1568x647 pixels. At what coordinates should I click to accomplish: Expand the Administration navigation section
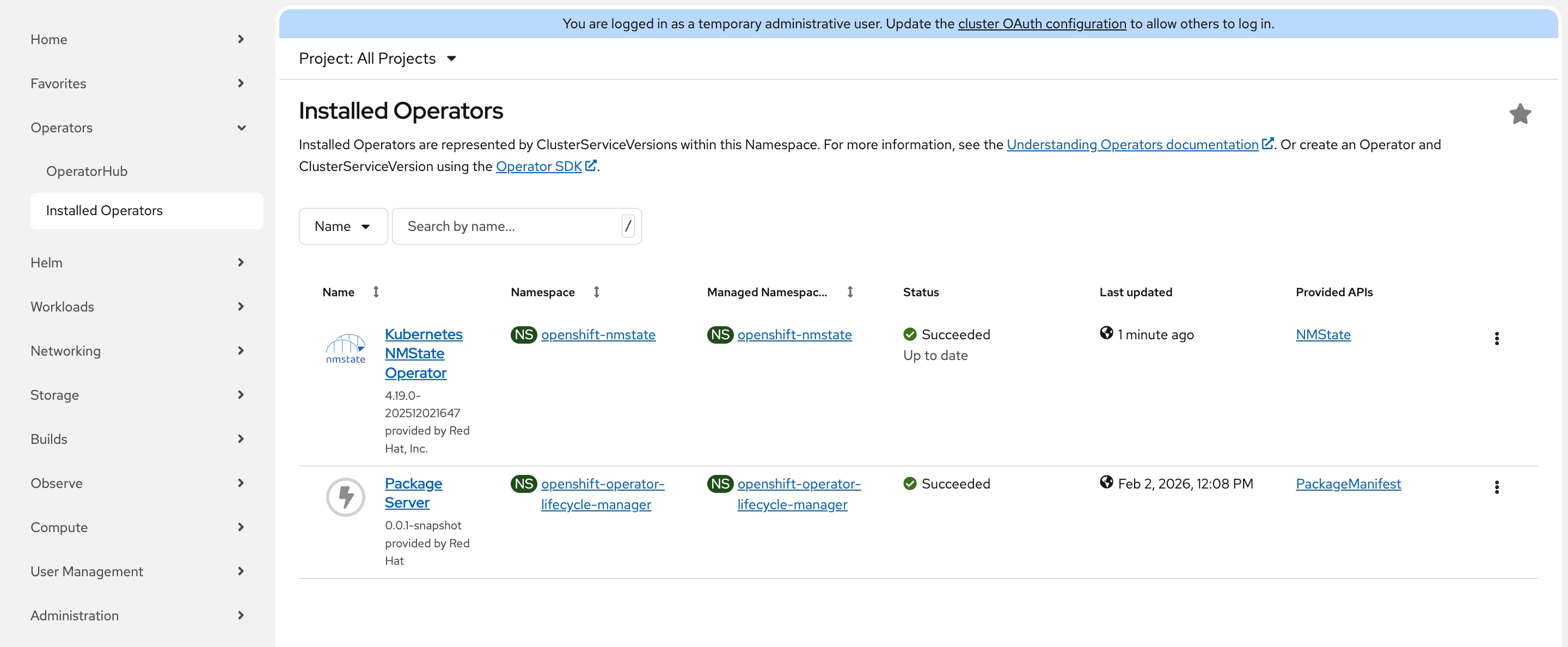[138, 615]
